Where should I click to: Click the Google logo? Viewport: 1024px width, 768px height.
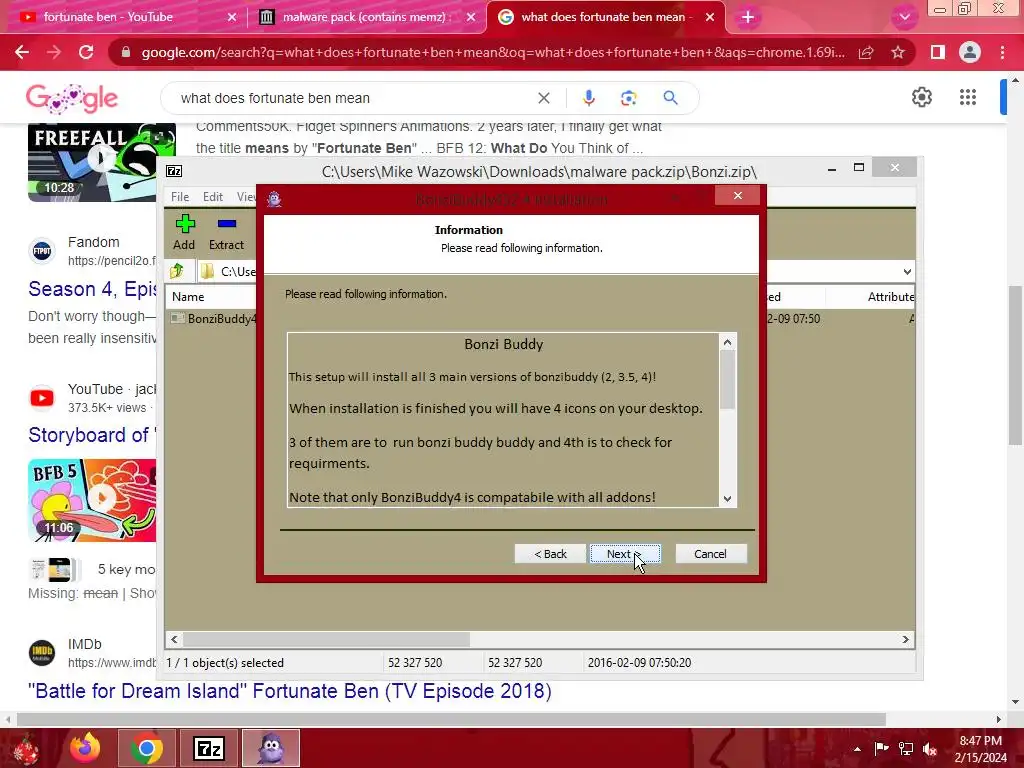click(x=72, y=98)
